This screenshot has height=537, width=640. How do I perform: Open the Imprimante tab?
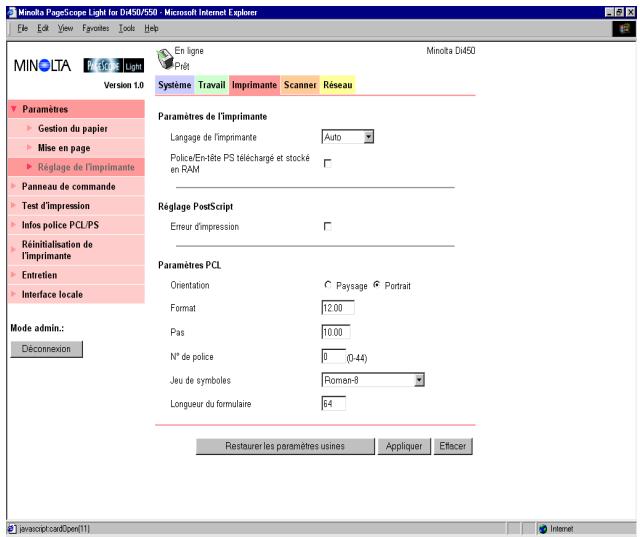tap(254, 85)
